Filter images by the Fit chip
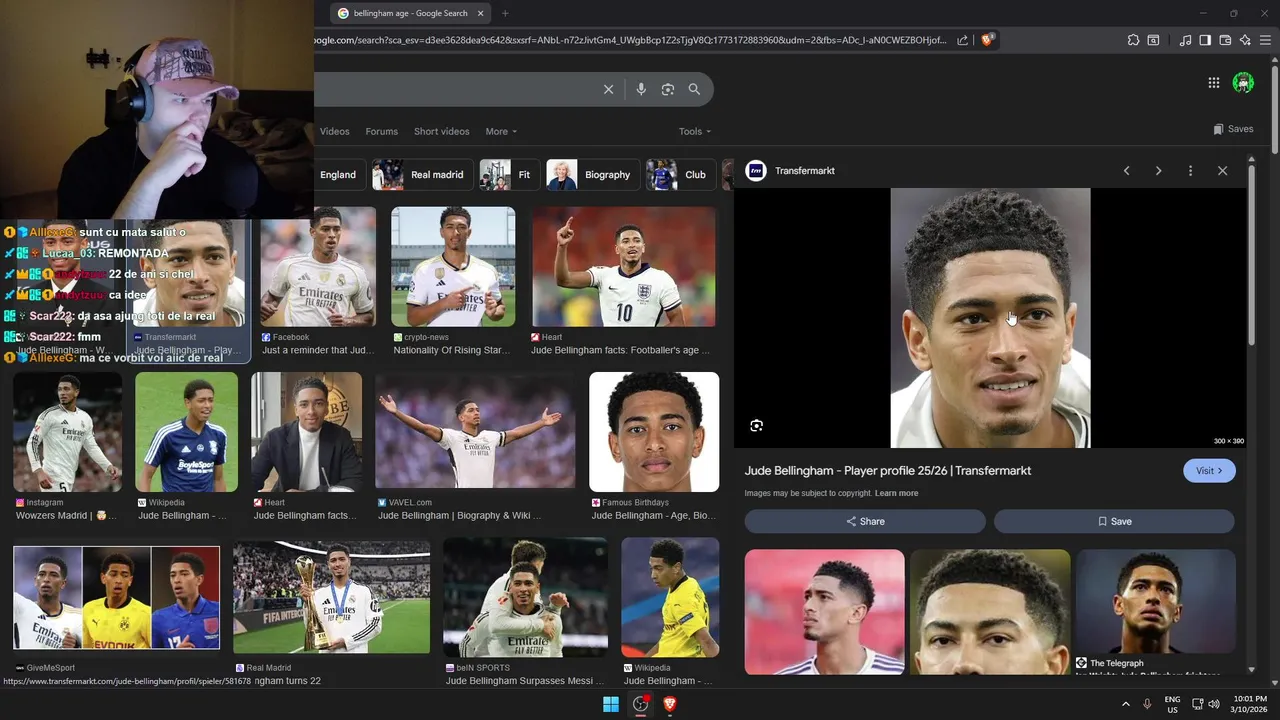Screen dimensions: 1280x720 (x=509, y=174)
